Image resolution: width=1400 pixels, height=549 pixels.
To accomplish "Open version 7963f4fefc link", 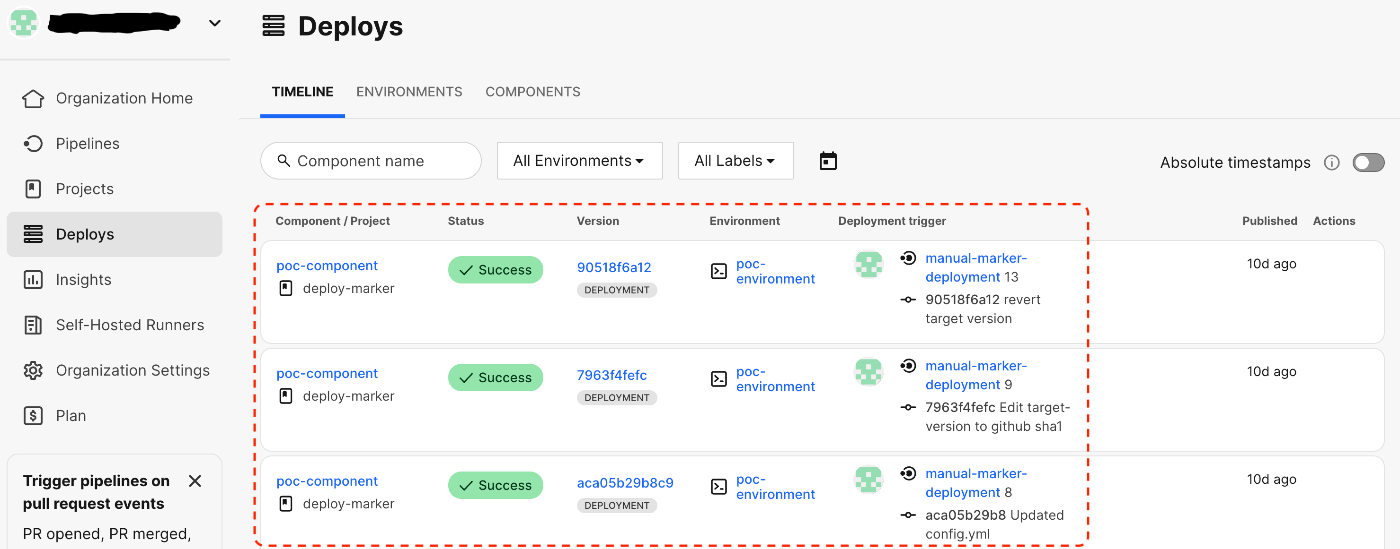I will pyautogui.click(x=612, y=376).
